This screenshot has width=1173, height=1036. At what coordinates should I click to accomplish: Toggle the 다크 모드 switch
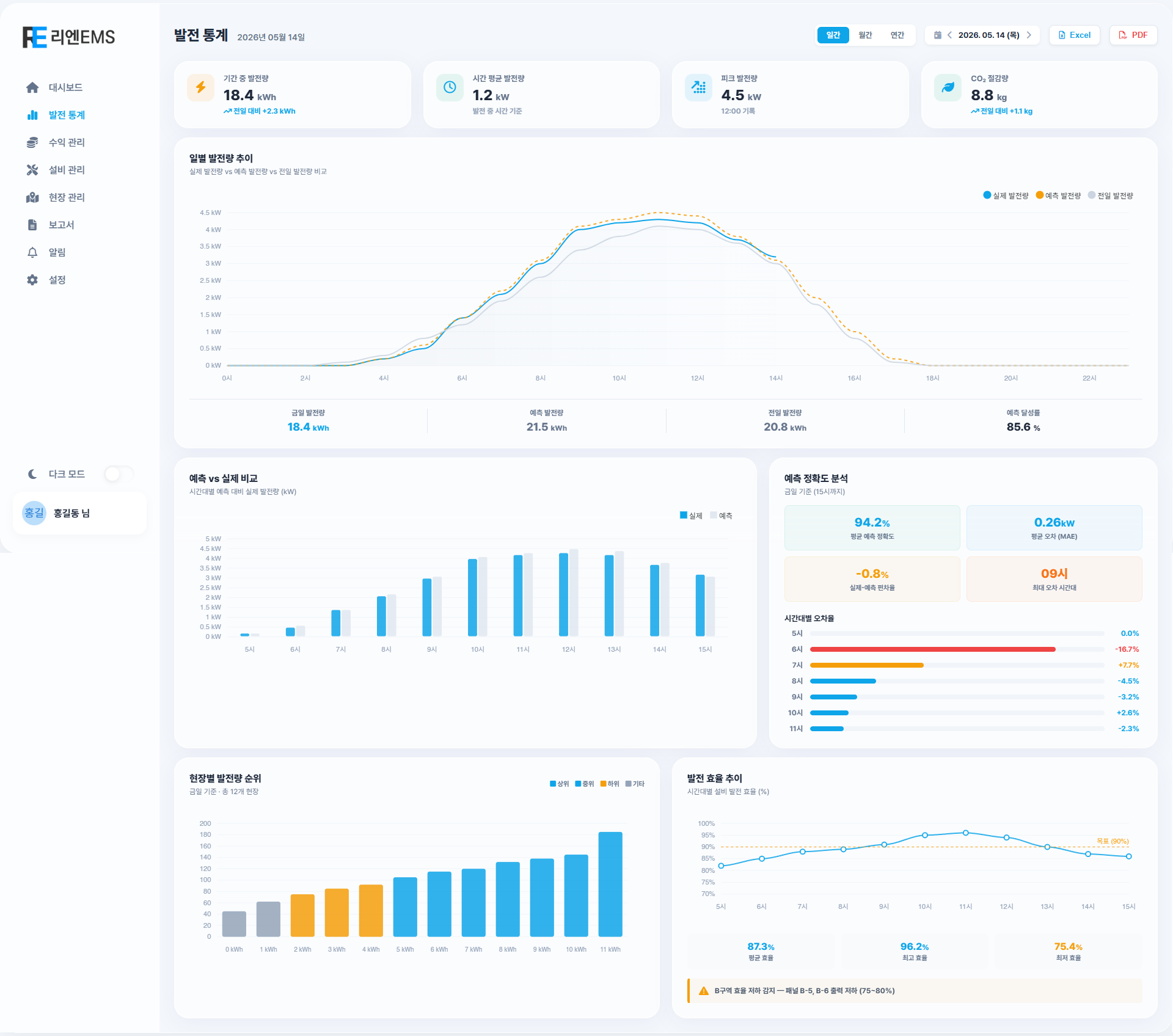click(119, 474)
